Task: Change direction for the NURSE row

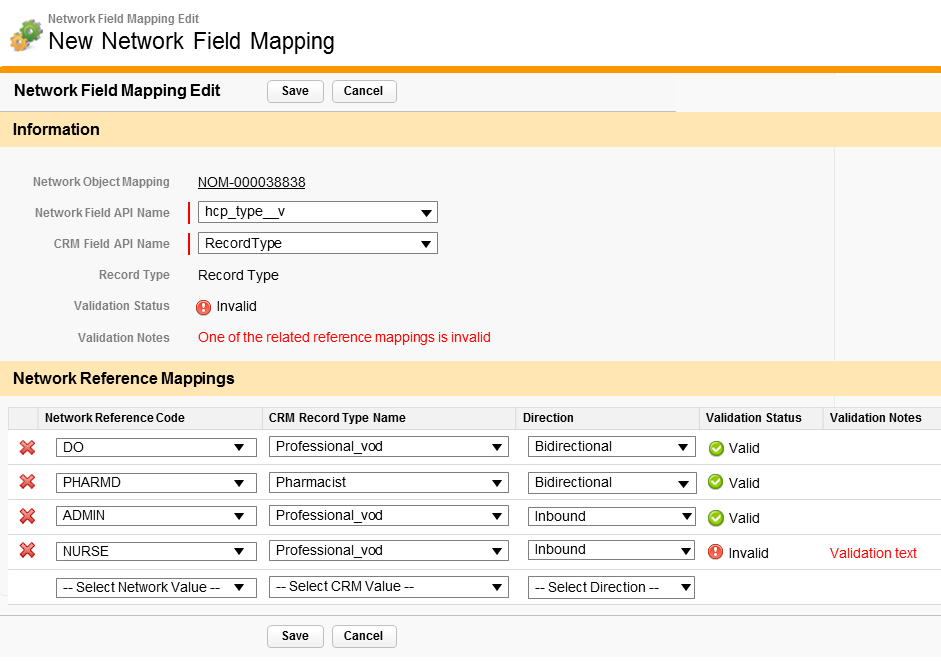Action: tap(611, 550)
